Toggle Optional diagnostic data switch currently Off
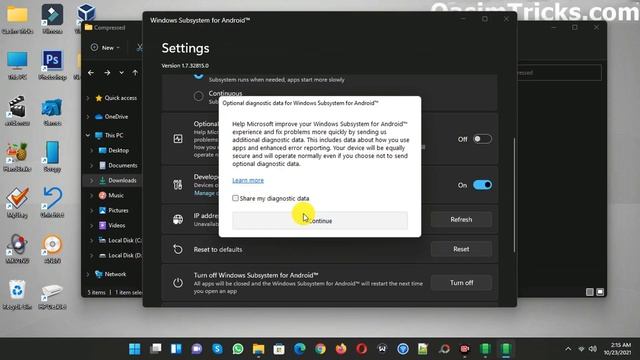Screen dimensions: 640x360 point(482,139)
